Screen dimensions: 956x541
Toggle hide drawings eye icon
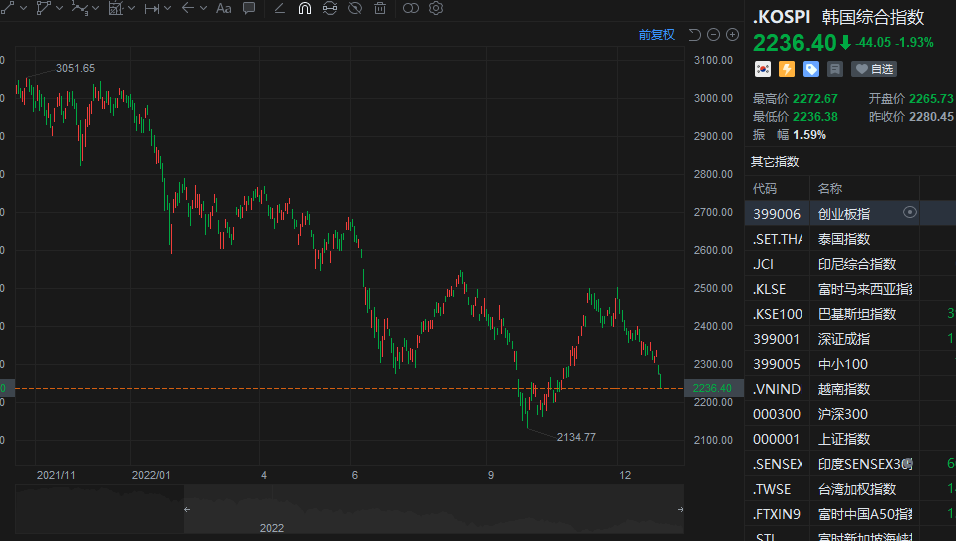[355, 8]
